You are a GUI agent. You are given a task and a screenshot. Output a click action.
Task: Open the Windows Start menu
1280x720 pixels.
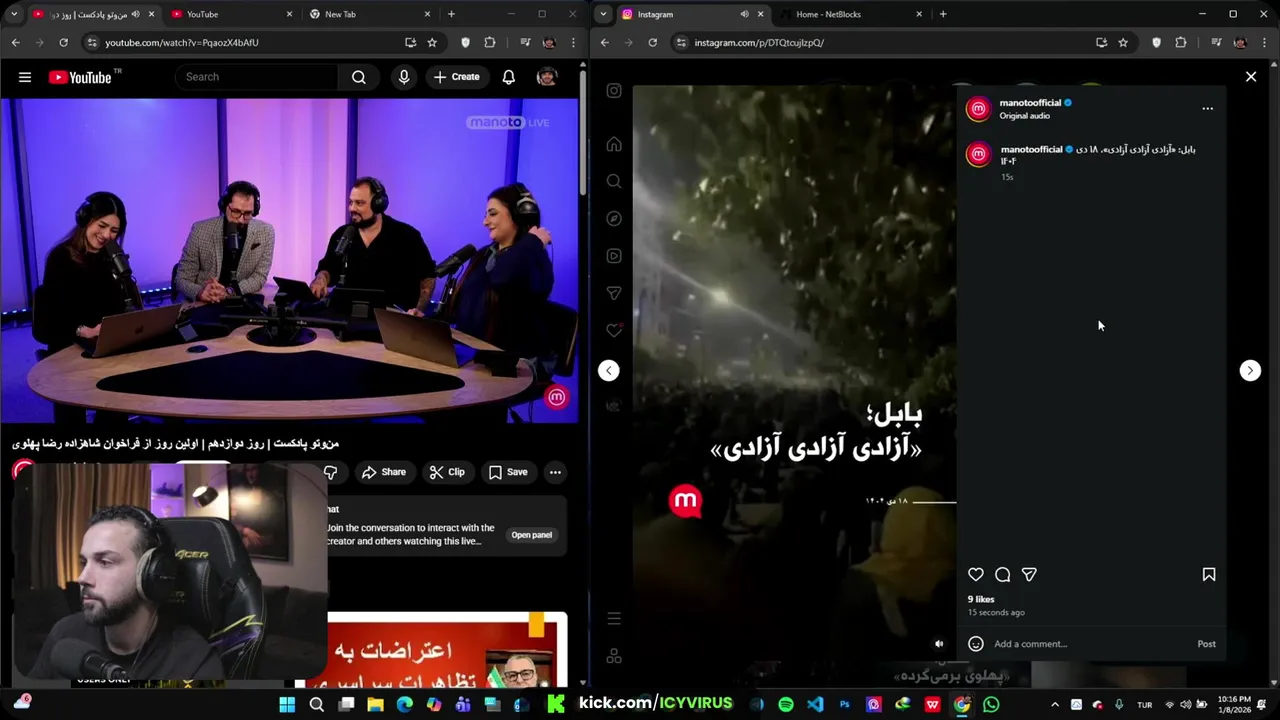click(287, 705)
